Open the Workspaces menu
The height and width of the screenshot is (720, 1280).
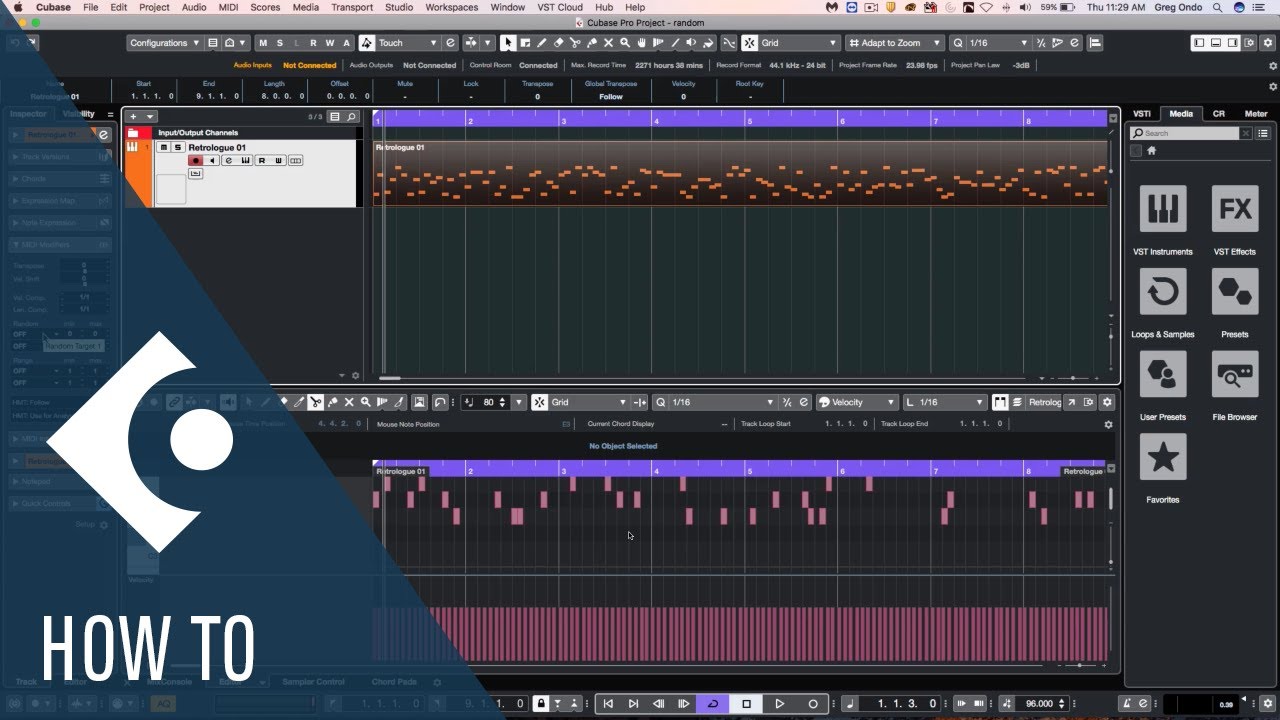point(452,7)
